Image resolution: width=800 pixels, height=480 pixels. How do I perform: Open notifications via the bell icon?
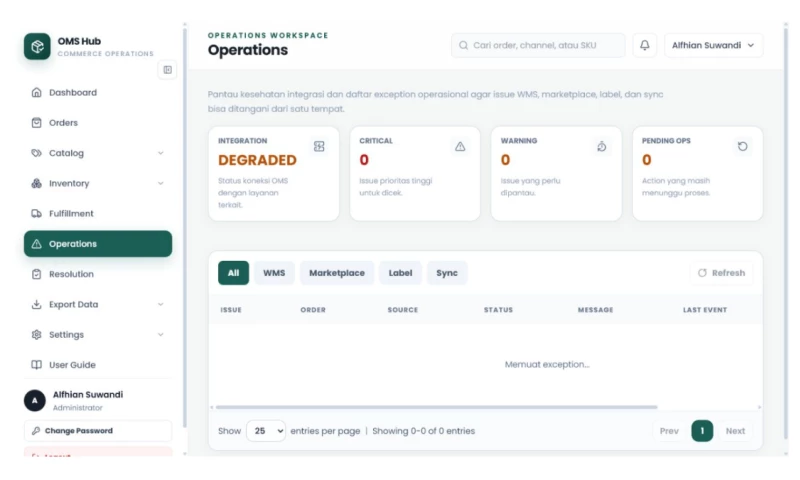[645, 45]
